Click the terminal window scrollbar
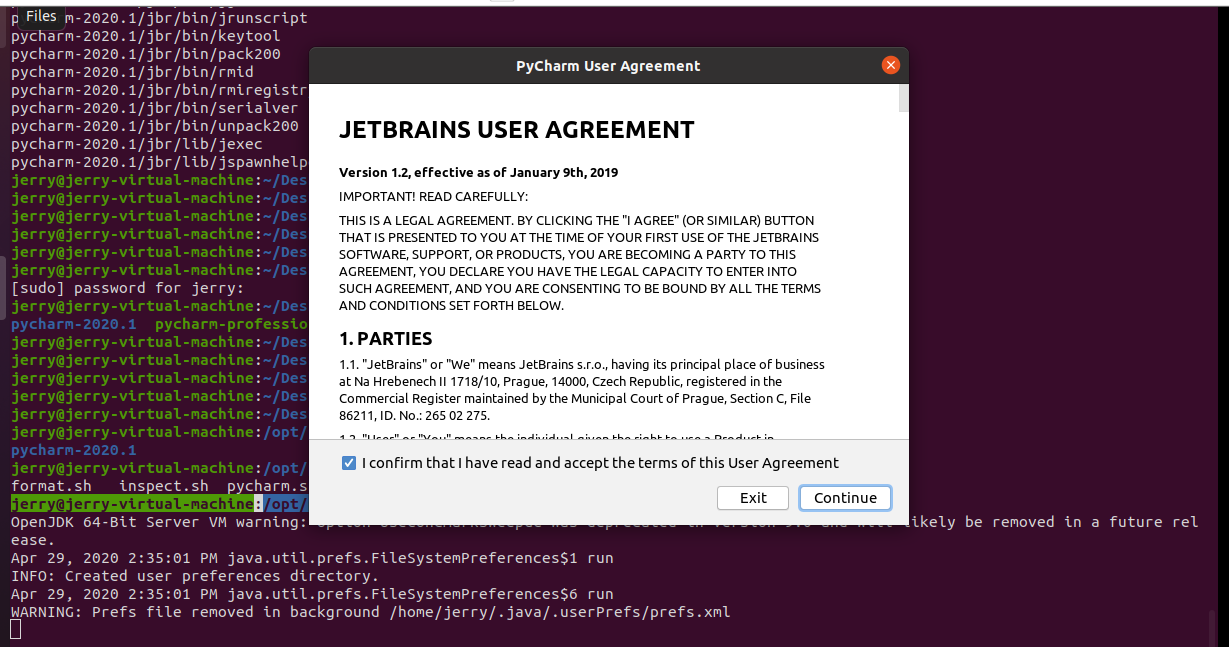1229x647 pixels. (1213, 627)
